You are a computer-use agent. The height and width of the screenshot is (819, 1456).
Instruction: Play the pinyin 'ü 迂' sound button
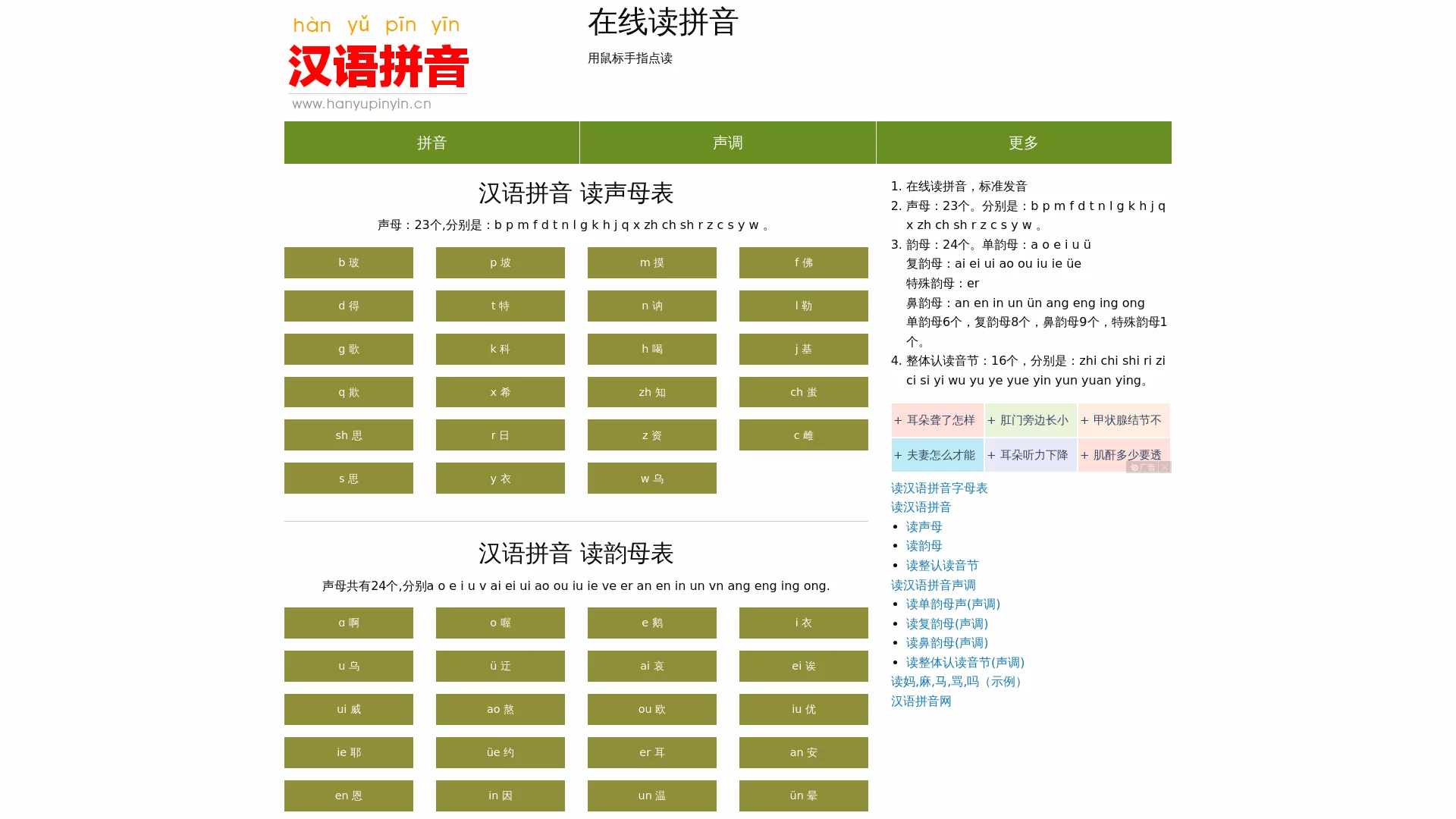click(500, 666)
